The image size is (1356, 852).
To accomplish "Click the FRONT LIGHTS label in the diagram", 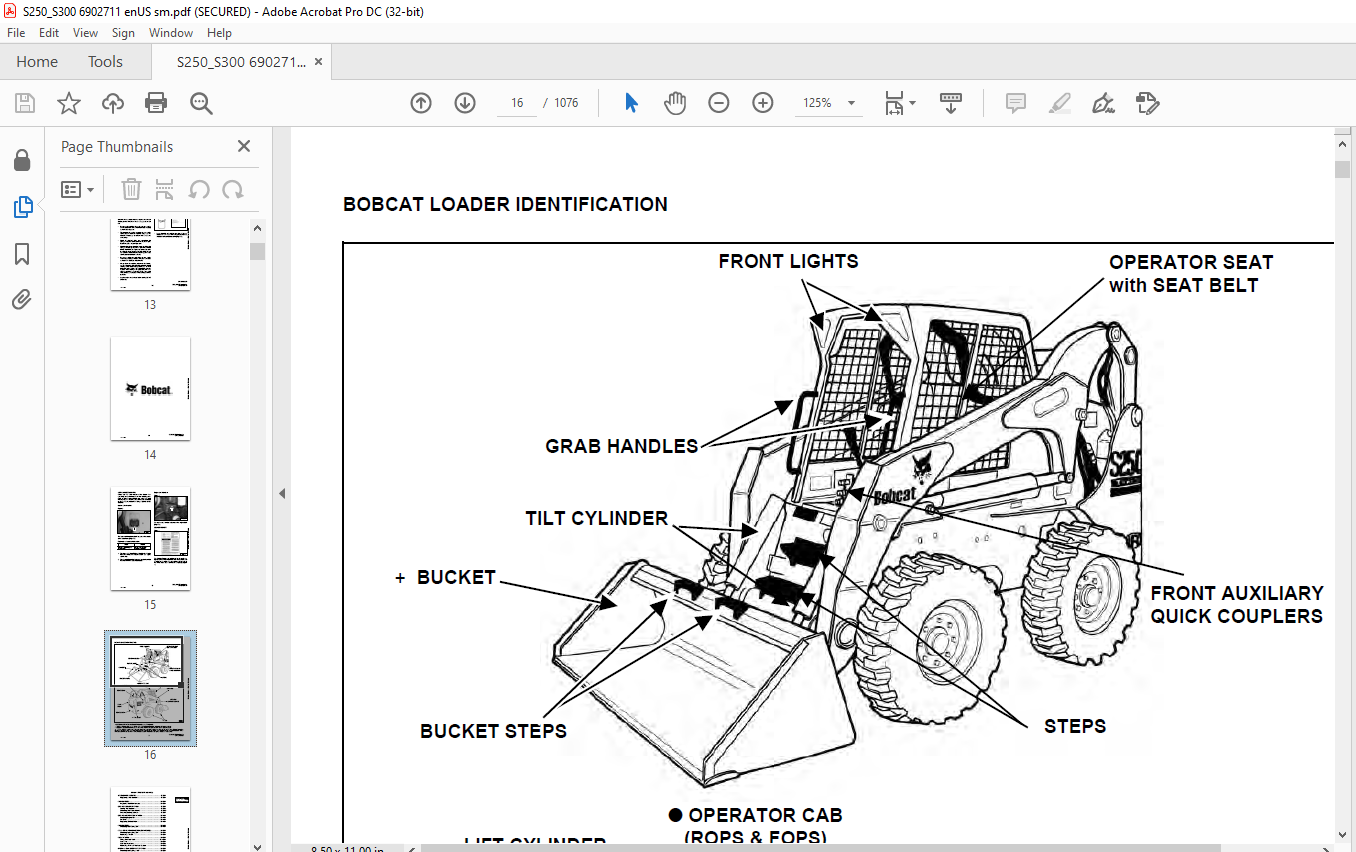I will 788,261.
